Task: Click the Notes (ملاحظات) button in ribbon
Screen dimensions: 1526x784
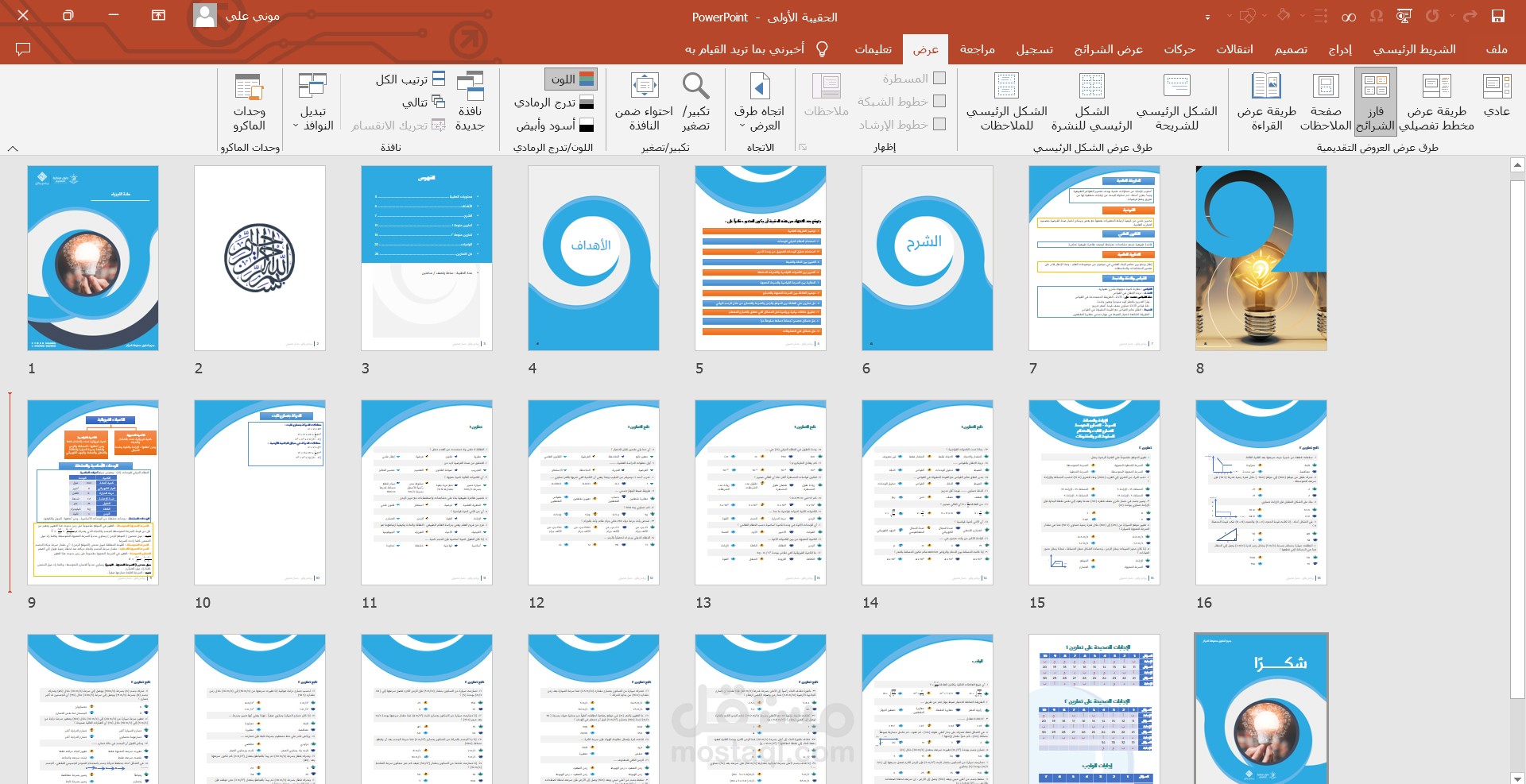Action: tap(827, 97)
